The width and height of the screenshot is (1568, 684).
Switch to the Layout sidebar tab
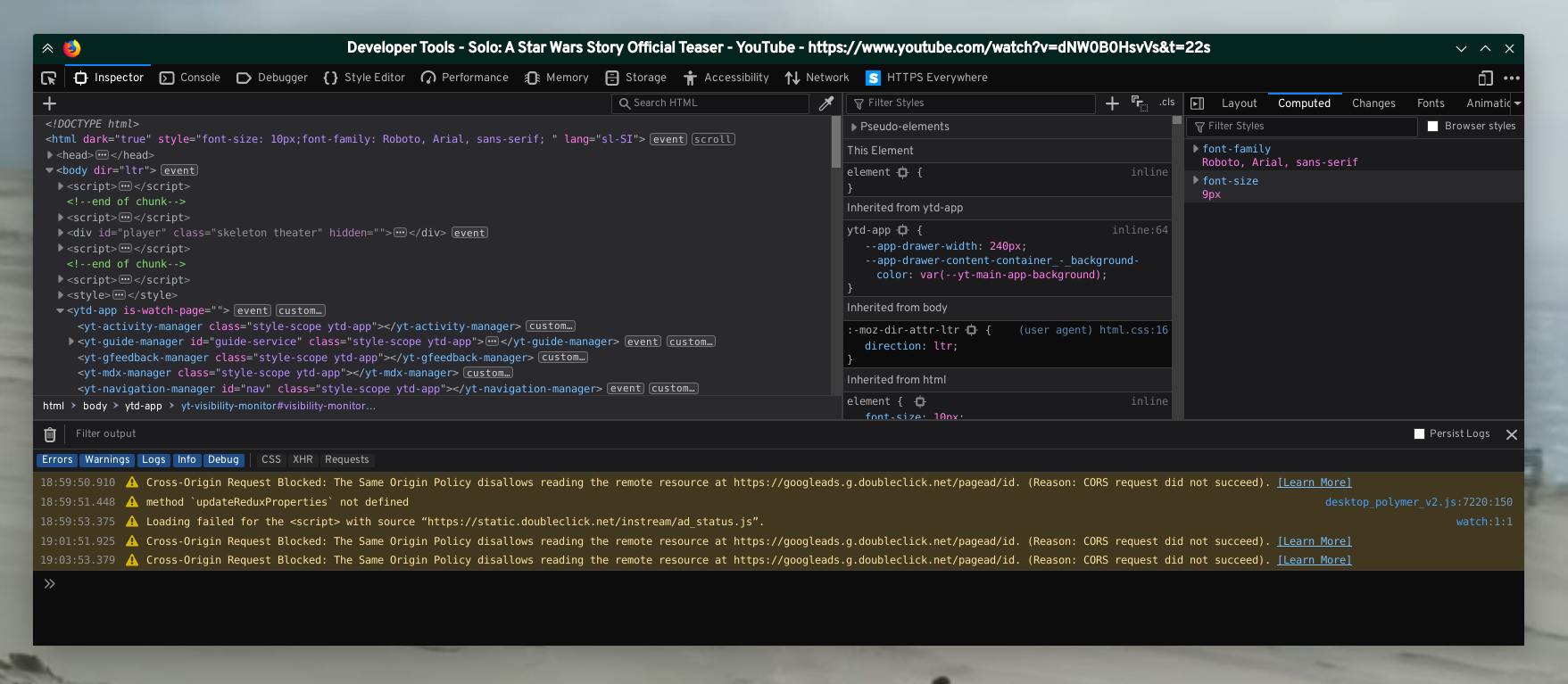point(1239,103)
